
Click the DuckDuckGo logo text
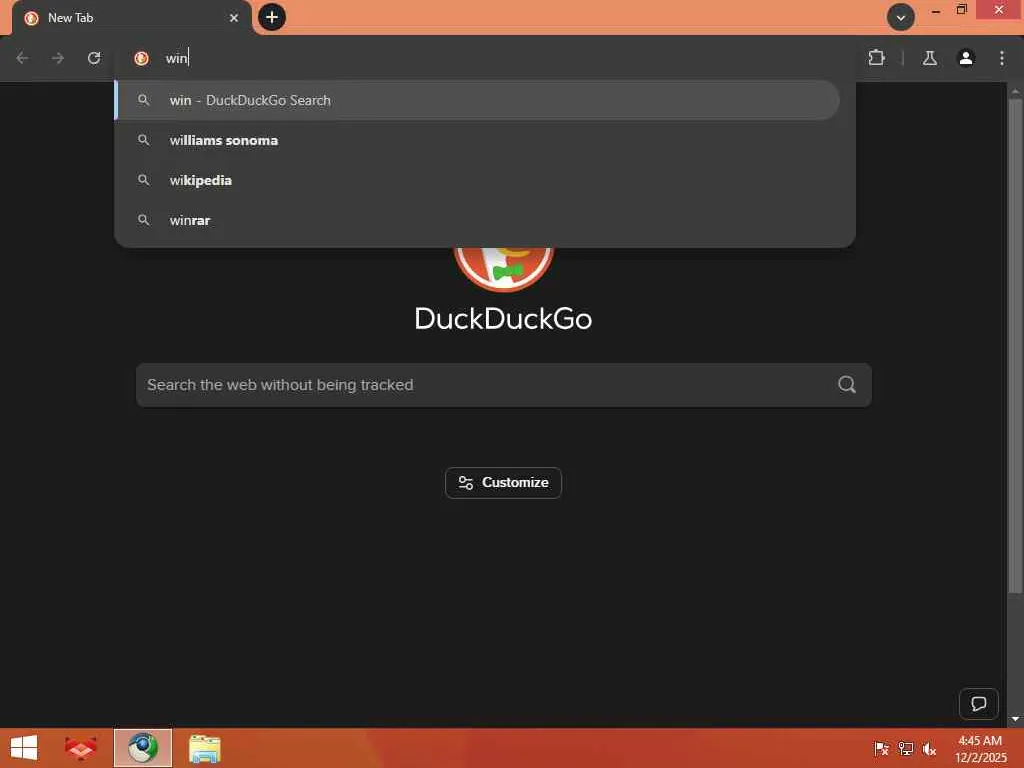pyautogui.click(x=504, y=319)
